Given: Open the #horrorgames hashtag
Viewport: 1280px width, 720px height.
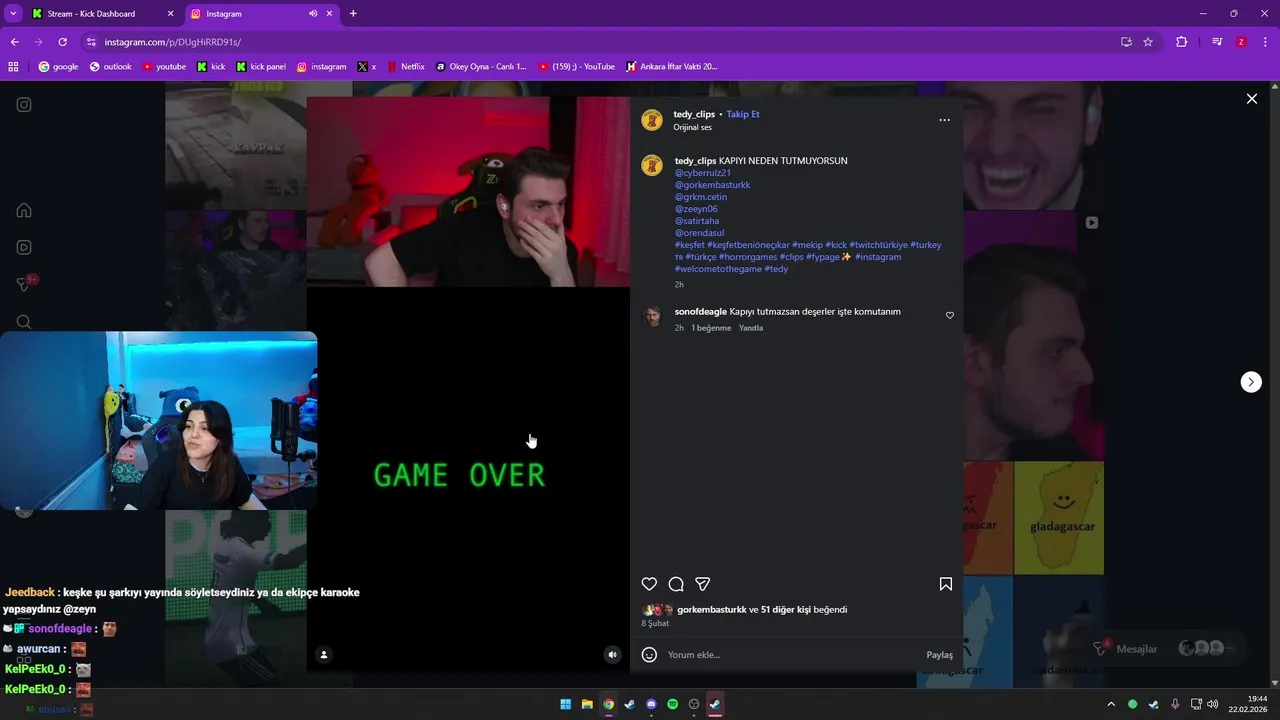Looking at the screenshot, I should click(748, 257).
